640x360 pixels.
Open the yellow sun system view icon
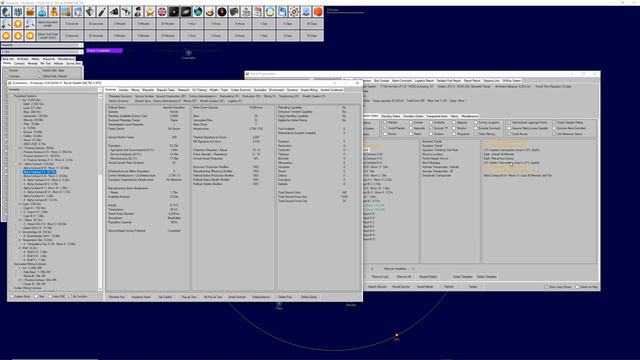pos(174,11)
